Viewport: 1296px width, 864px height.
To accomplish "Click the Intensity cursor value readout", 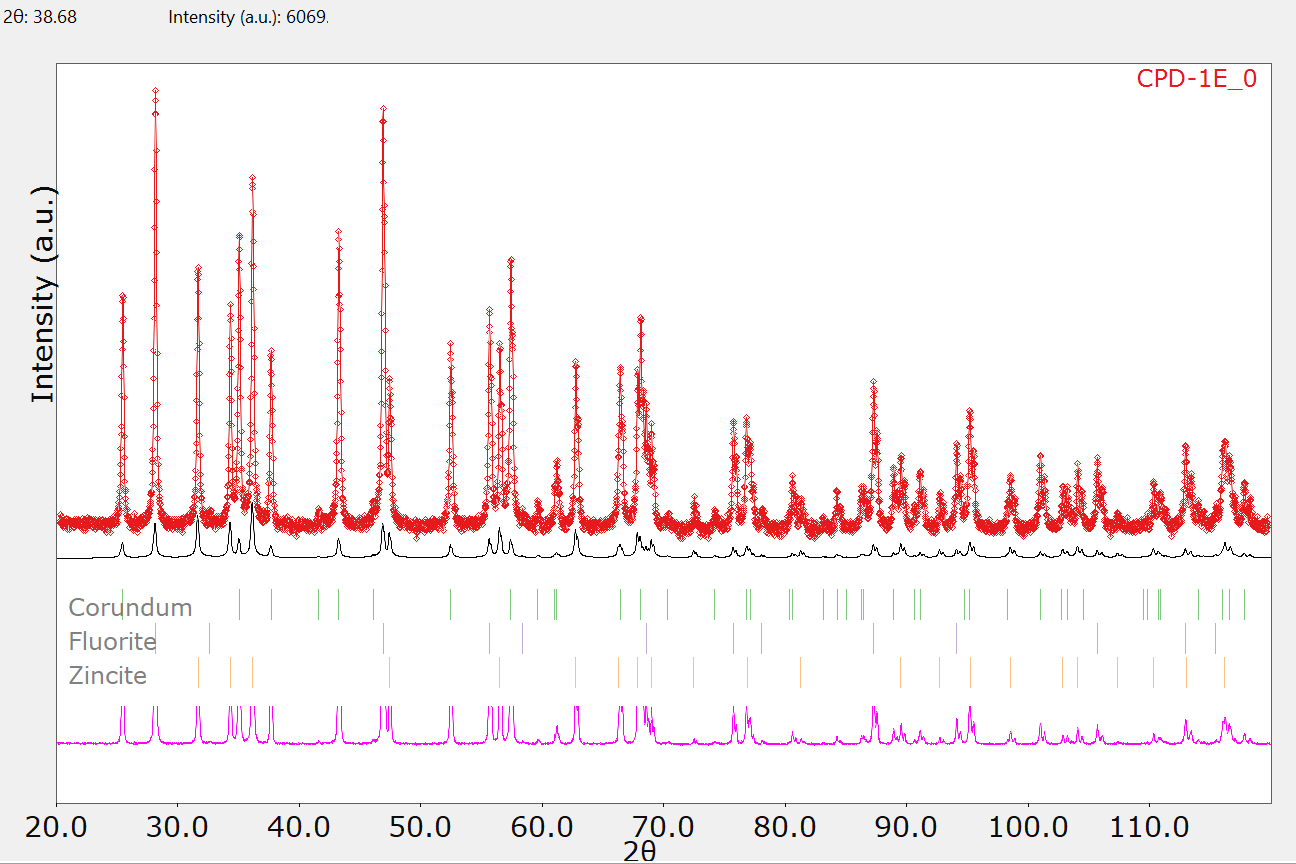I will pyautogui.click(x=248, y=17).
